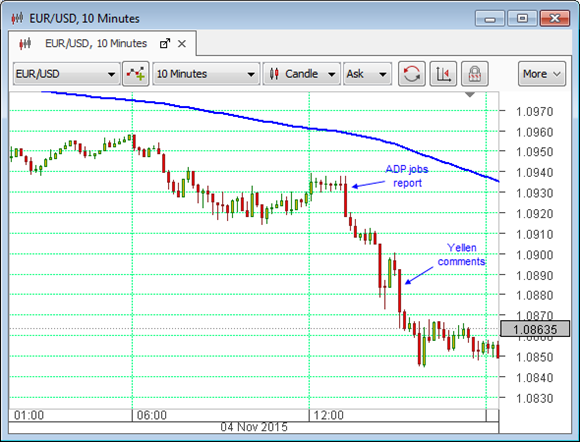The image size is (580, 442).
Task: Minimize the EUR/USD chart window
Action: click(490, 18)
